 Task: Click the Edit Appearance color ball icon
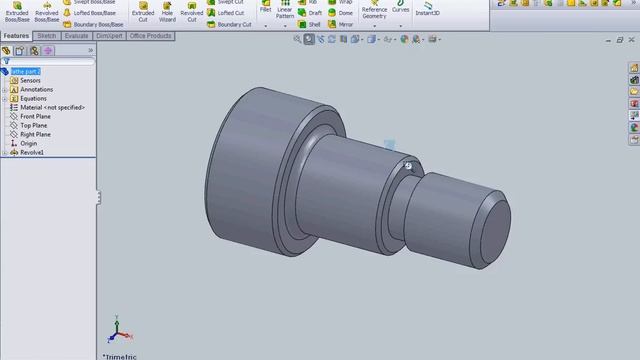[x=404, y=39]
